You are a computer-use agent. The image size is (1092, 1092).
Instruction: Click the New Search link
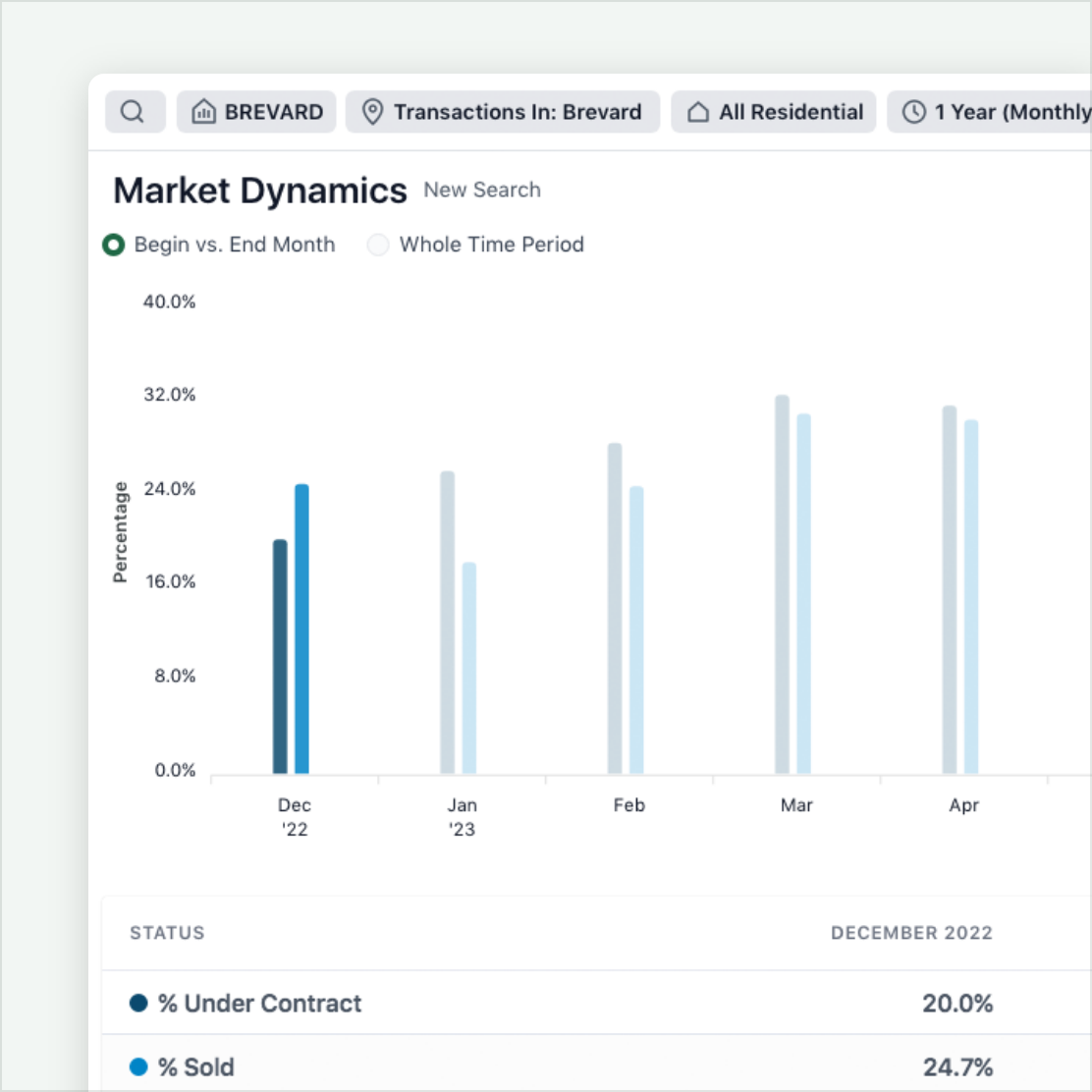click(x=481, y=191)
